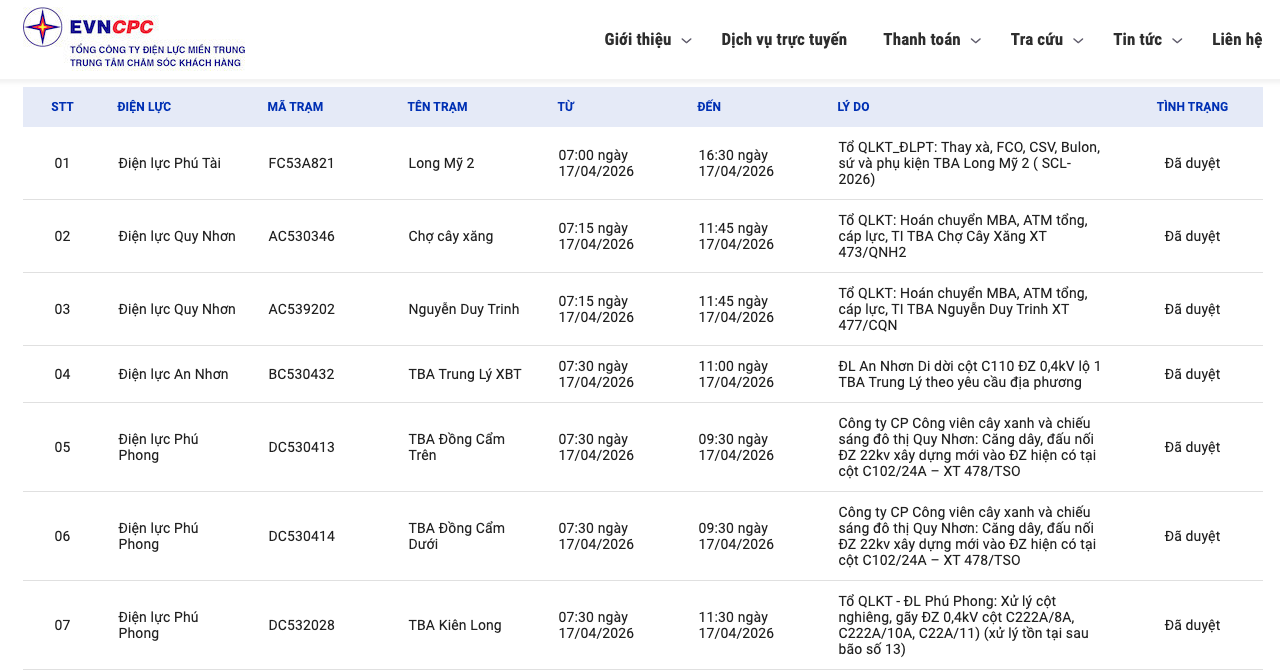Select station code FC53A821

[301, 163]
